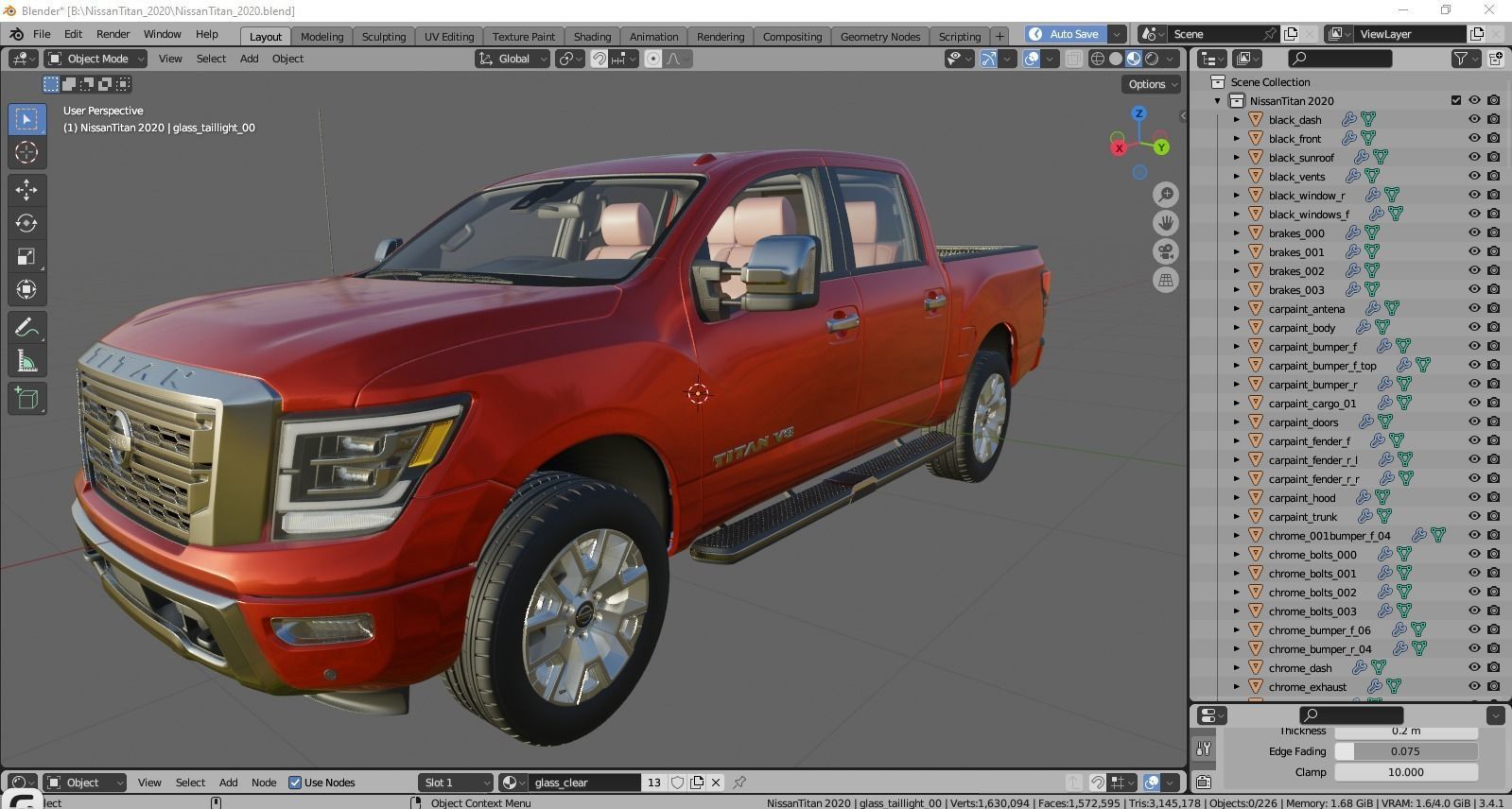Viewport: 1512px width, 809px height.
Task: Expand the carpaint_doors tree item
Action: 1237,422
